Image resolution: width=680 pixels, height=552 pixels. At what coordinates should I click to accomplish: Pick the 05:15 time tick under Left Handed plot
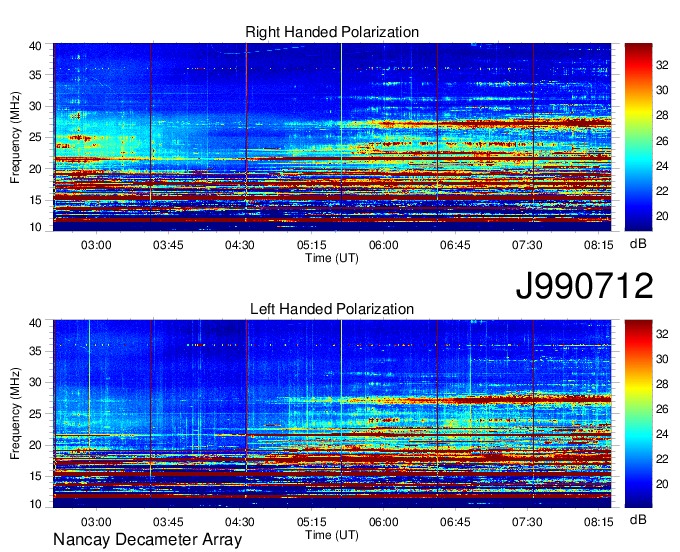(x=312, y=522)
